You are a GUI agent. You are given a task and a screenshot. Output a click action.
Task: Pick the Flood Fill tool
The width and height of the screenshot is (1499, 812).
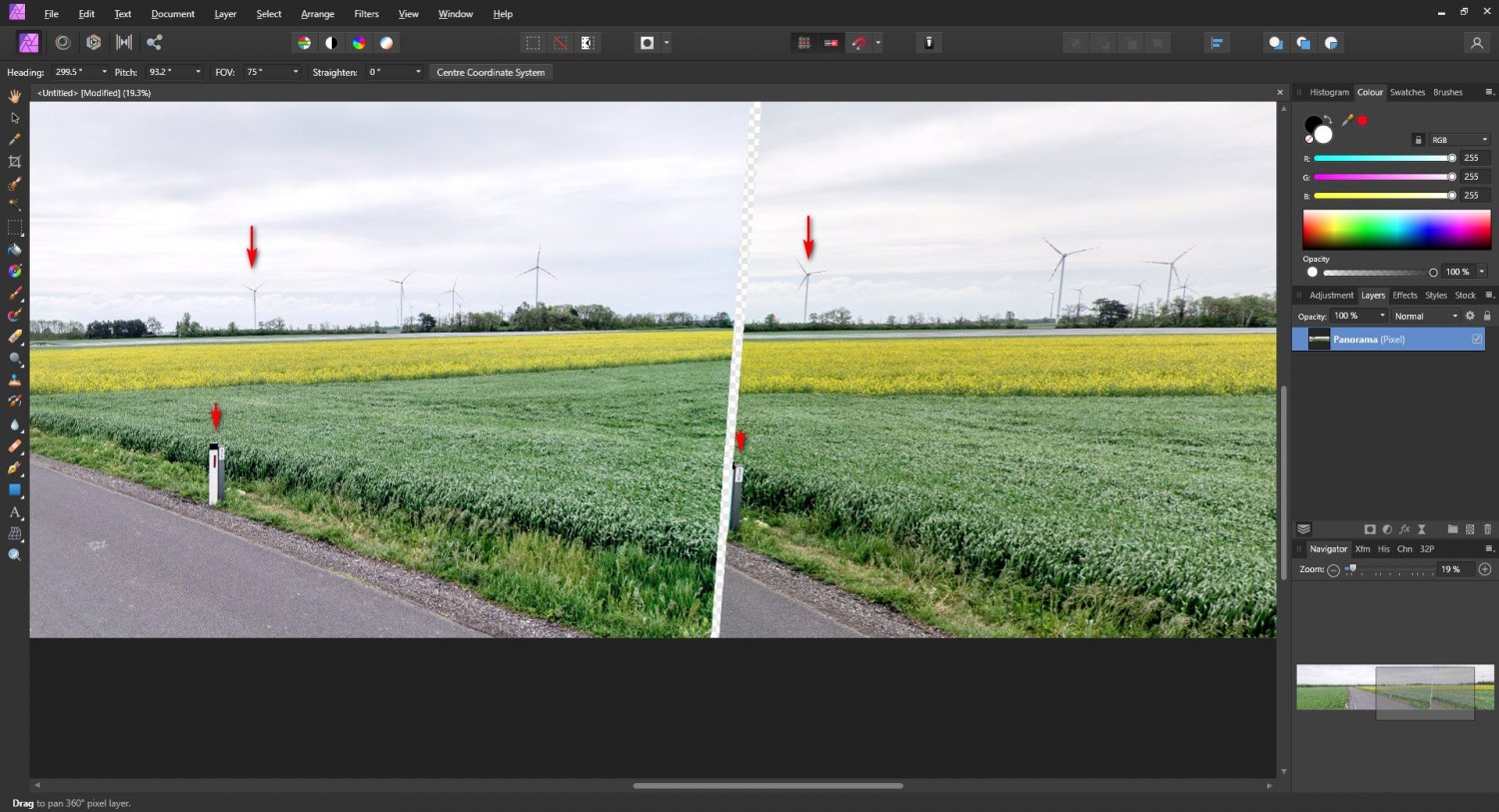pos(15,249)
